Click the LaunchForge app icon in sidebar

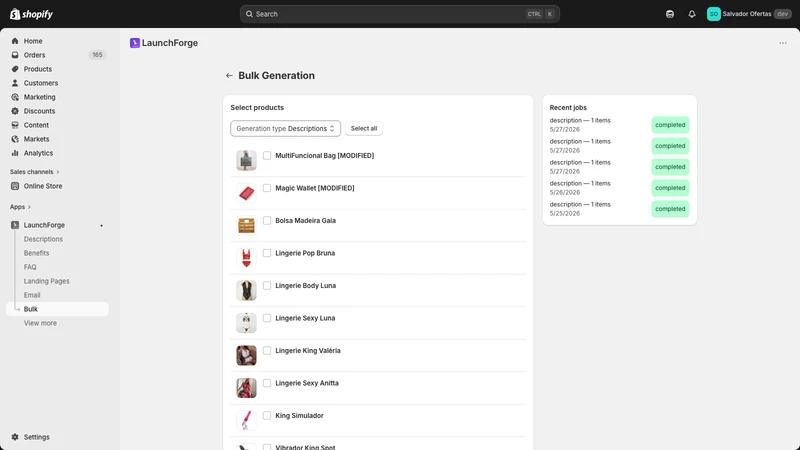(x=15, y=225)
